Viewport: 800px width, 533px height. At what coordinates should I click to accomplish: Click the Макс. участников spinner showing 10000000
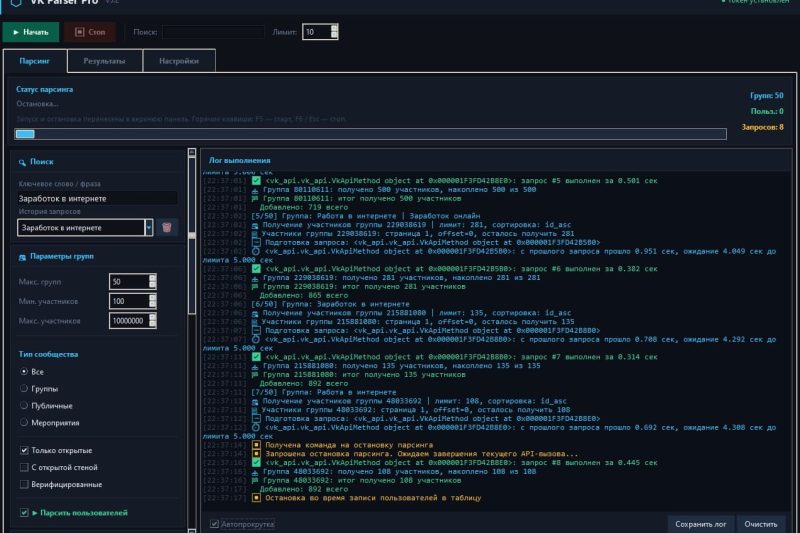click(132, 320)
